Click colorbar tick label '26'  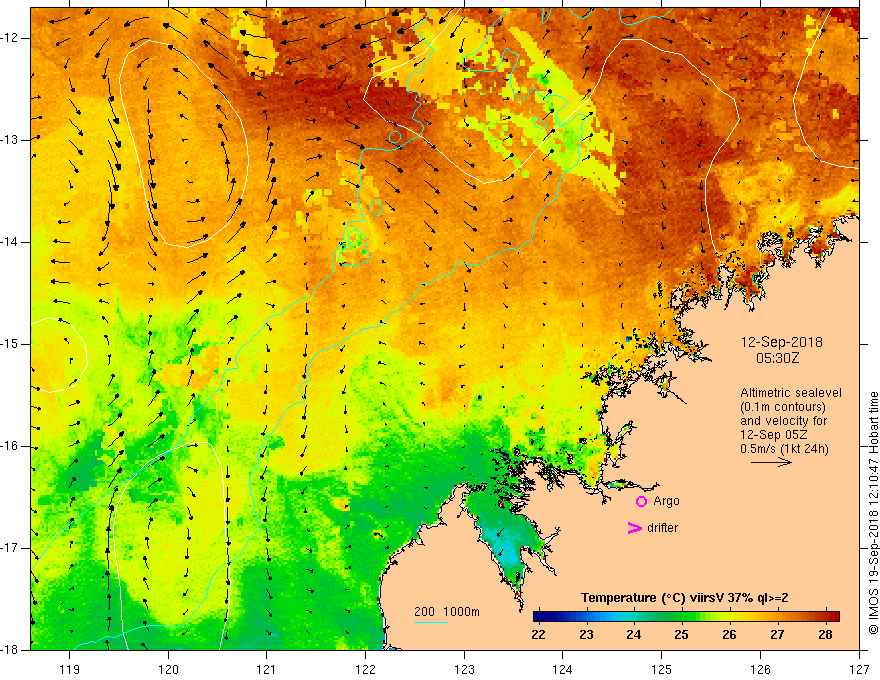pos(729,635)
